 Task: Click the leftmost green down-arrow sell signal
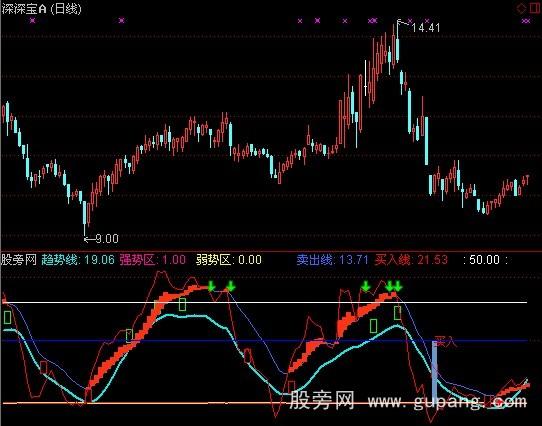pyautogui.click(x=212, y=286)
